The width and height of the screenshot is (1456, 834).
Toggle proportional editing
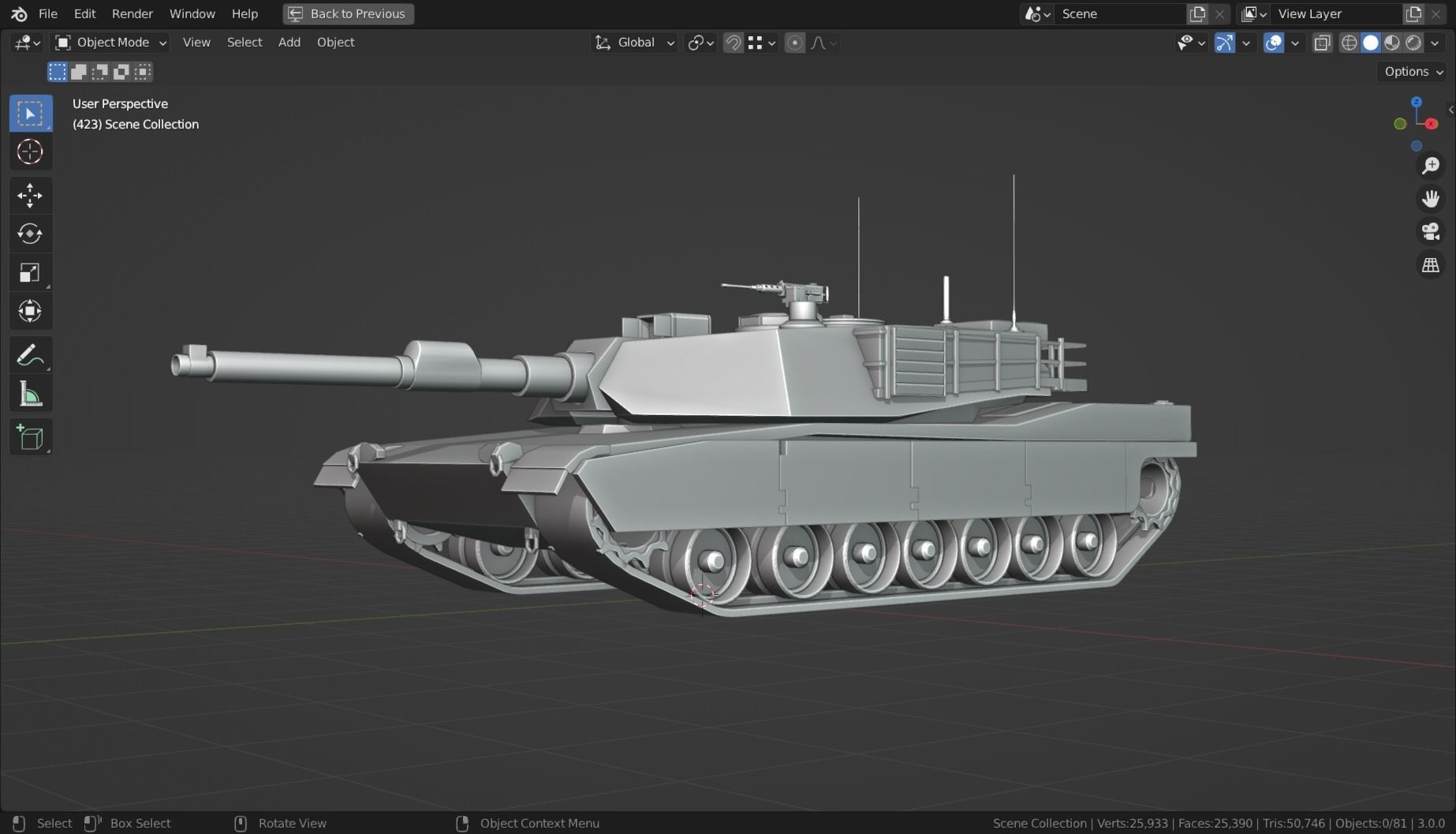click(x=795, y=43)
